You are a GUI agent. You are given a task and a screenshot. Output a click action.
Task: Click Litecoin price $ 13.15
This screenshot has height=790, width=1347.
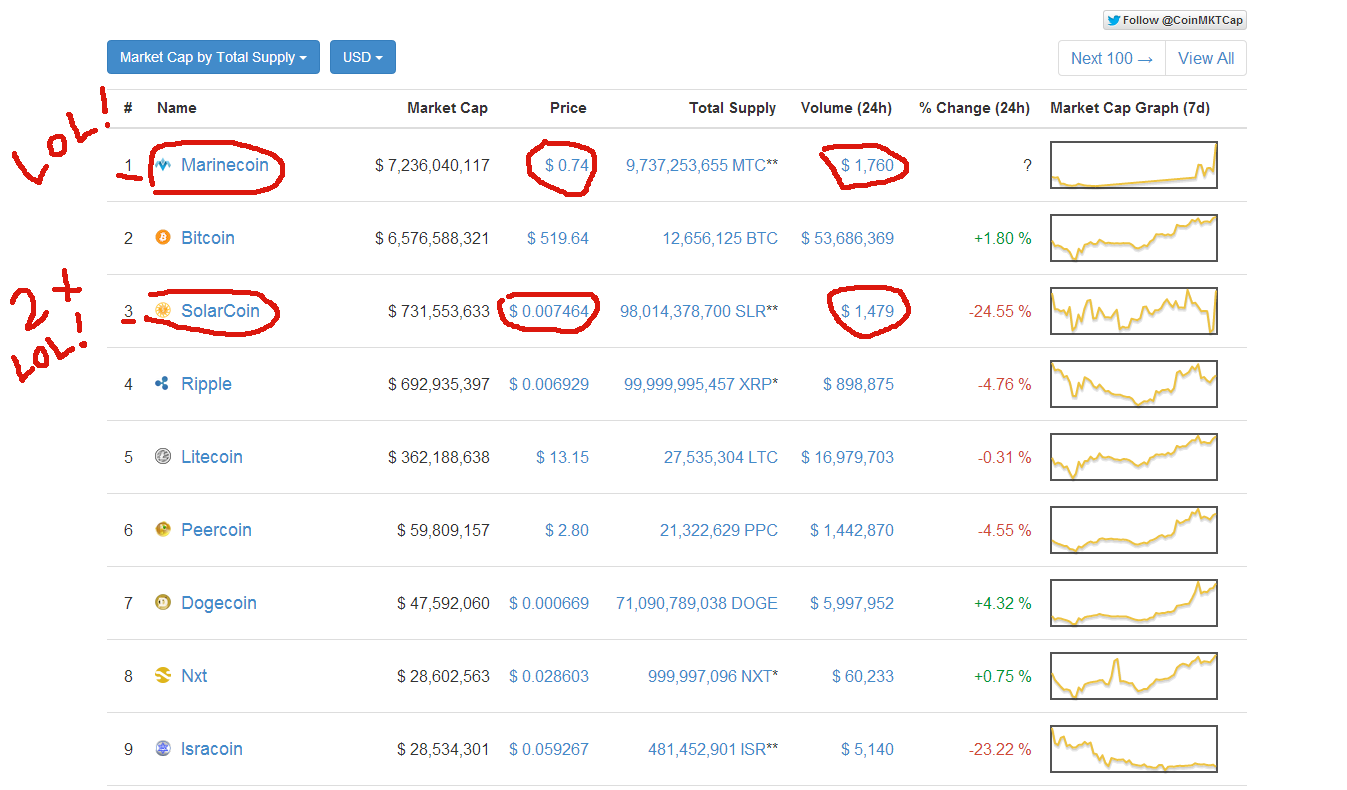(x=563, y=457)
